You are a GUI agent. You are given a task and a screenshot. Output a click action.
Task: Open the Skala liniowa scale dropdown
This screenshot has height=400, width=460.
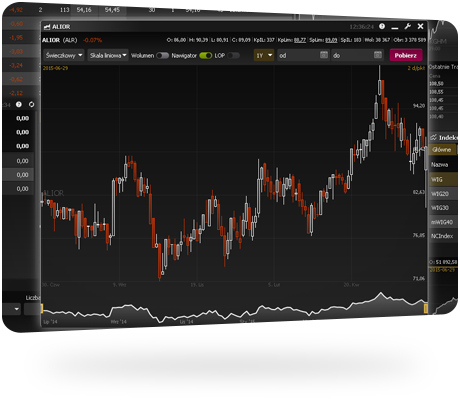pyautogui.click(x=108, y=55)
